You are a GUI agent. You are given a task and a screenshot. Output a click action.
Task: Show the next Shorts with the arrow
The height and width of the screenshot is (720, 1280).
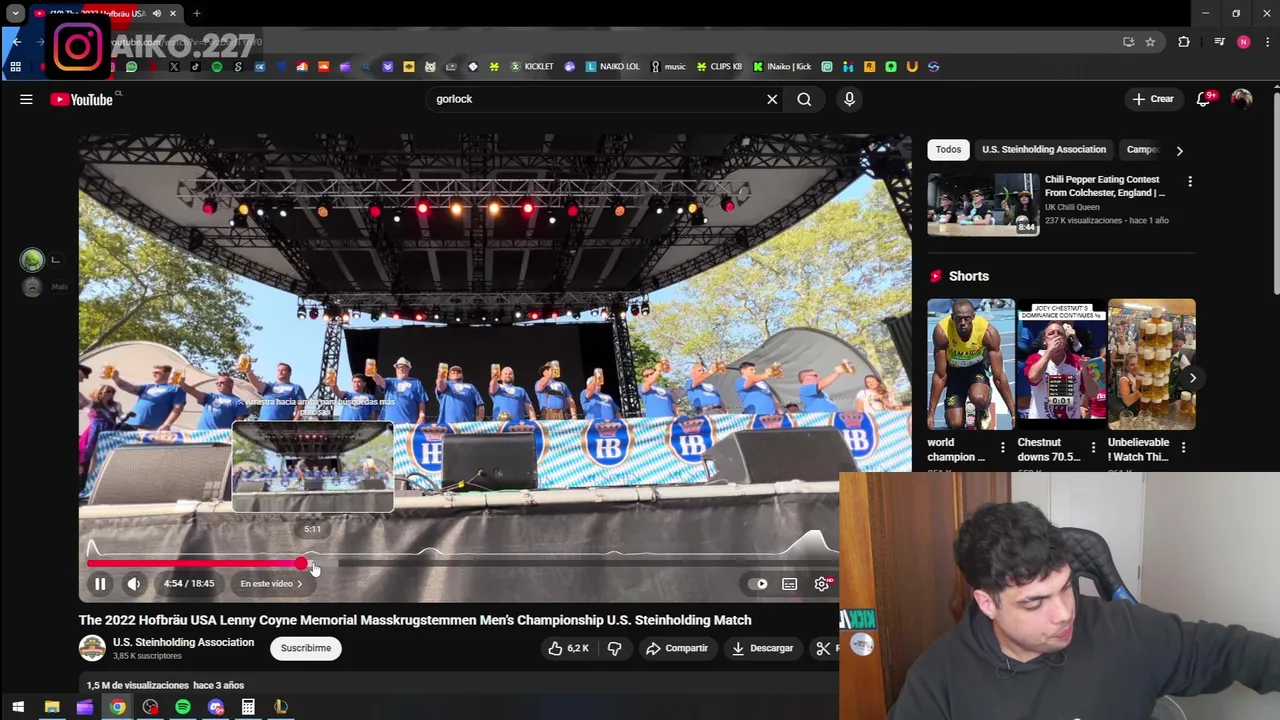pos(1192,378)
